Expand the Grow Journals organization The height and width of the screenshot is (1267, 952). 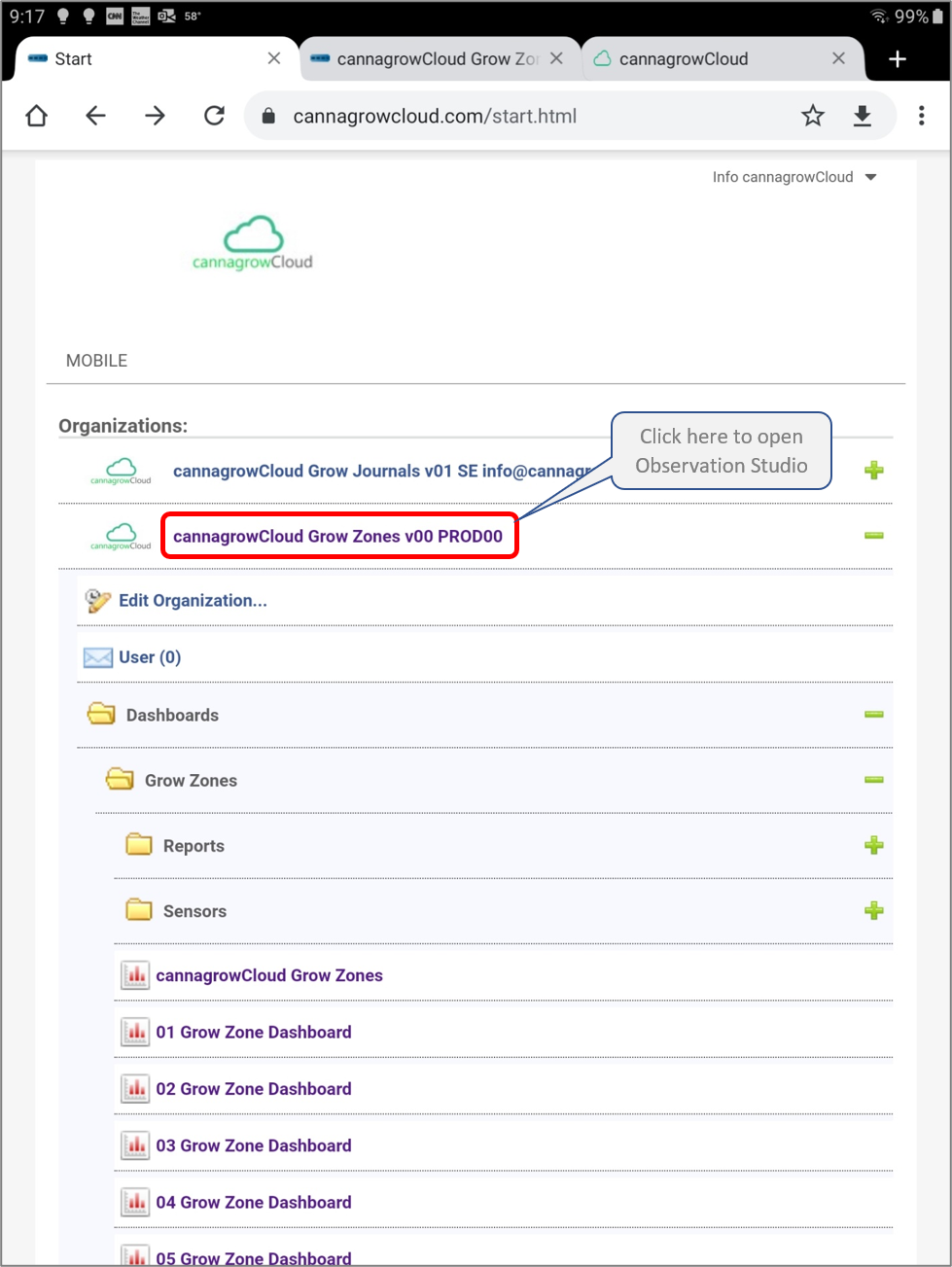(x=873, y=472)
